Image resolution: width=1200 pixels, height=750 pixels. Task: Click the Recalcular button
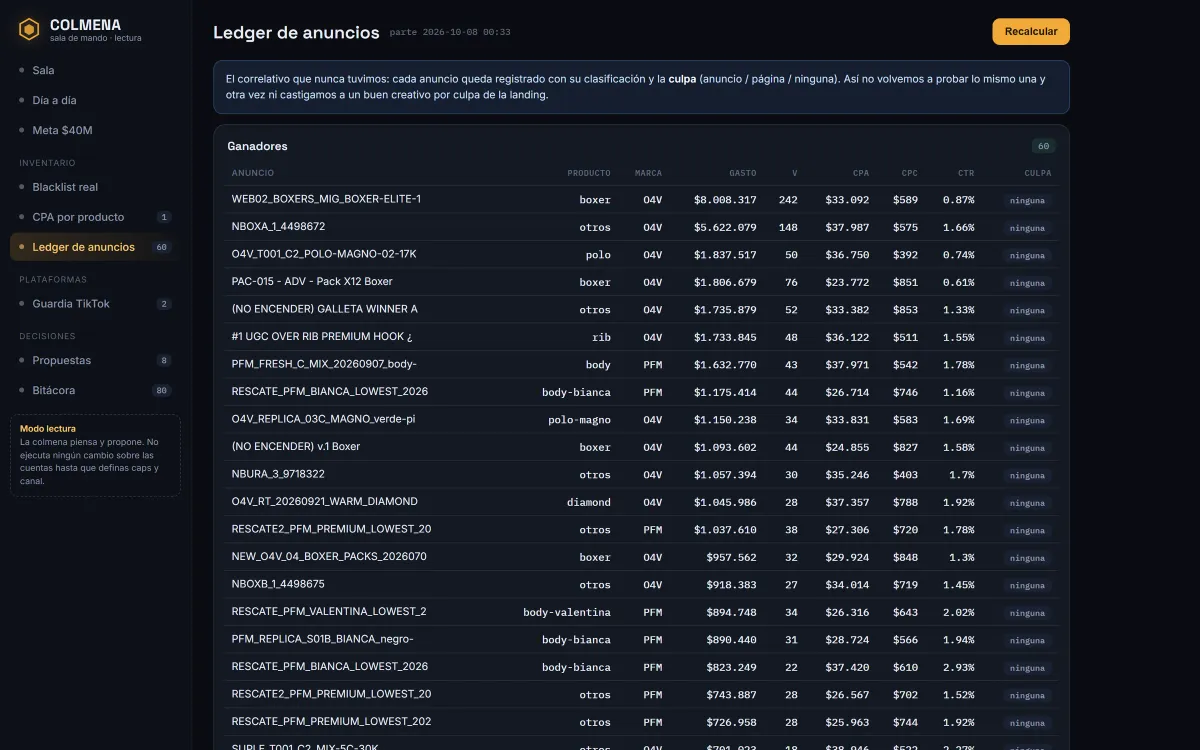click(x=1031, y=32)
